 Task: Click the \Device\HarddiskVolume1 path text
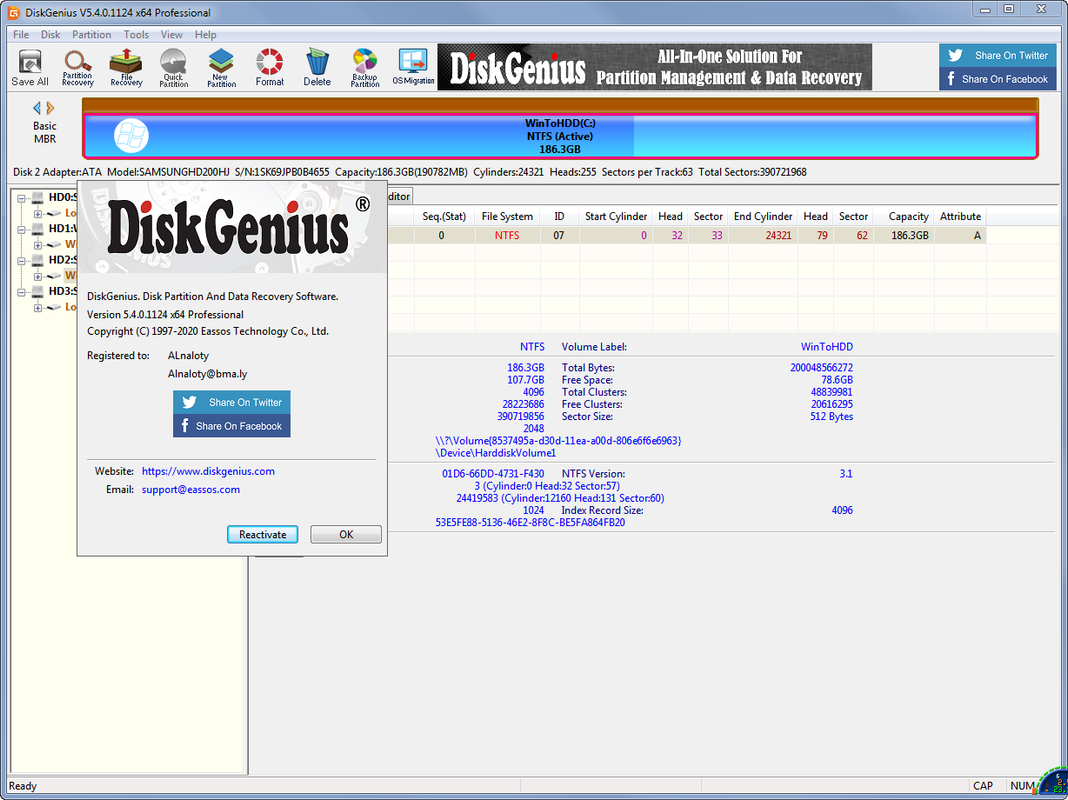pos(495,453)
